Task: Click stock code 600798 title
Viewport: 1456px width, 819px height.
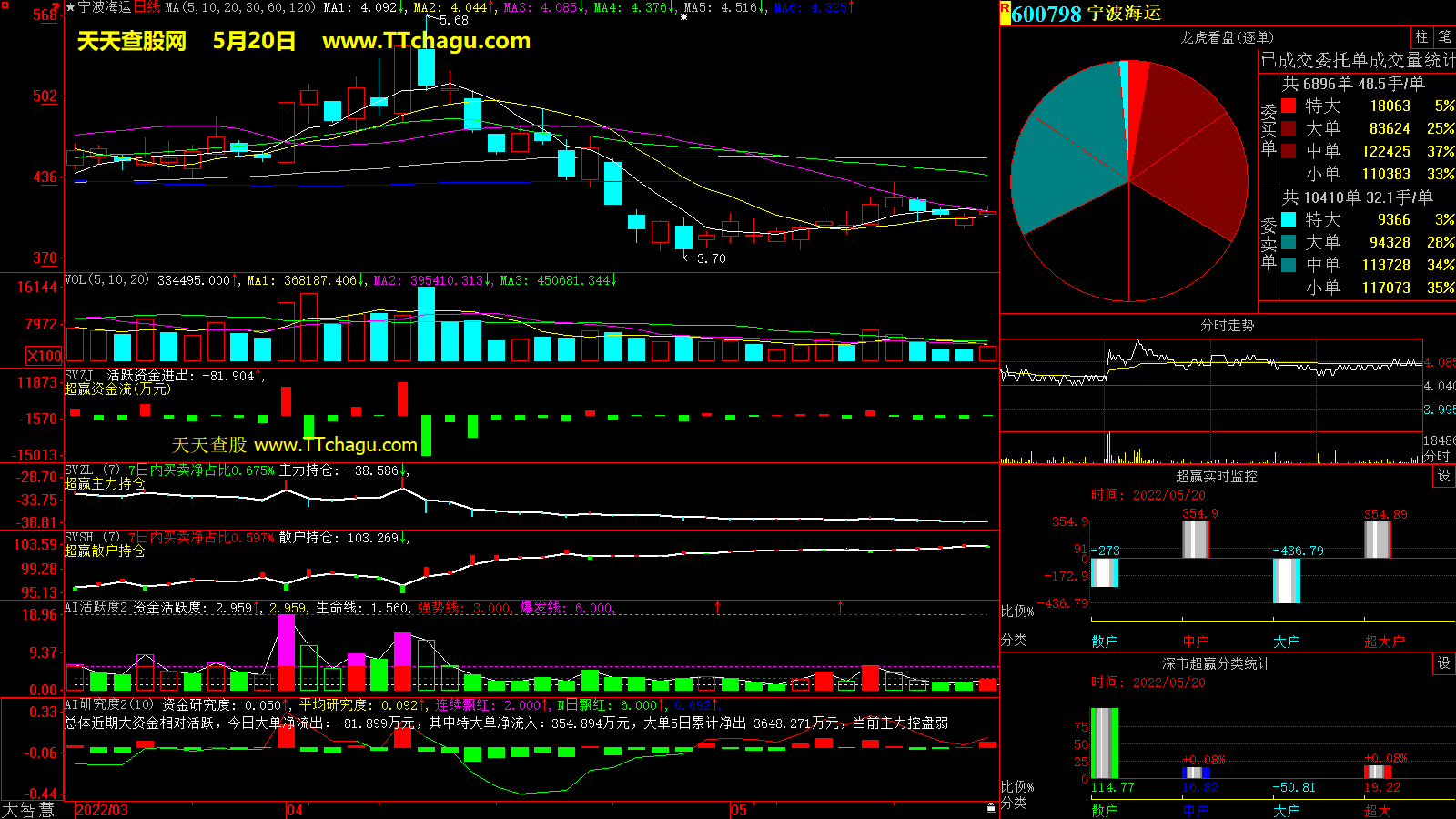Action: point(1046,14)
